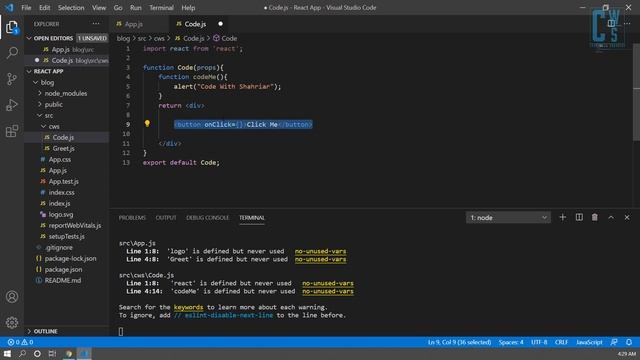The height and width of the screenshot is (360, 640).
Task: Open notifications bell in status bar
Action: point(629,342)
